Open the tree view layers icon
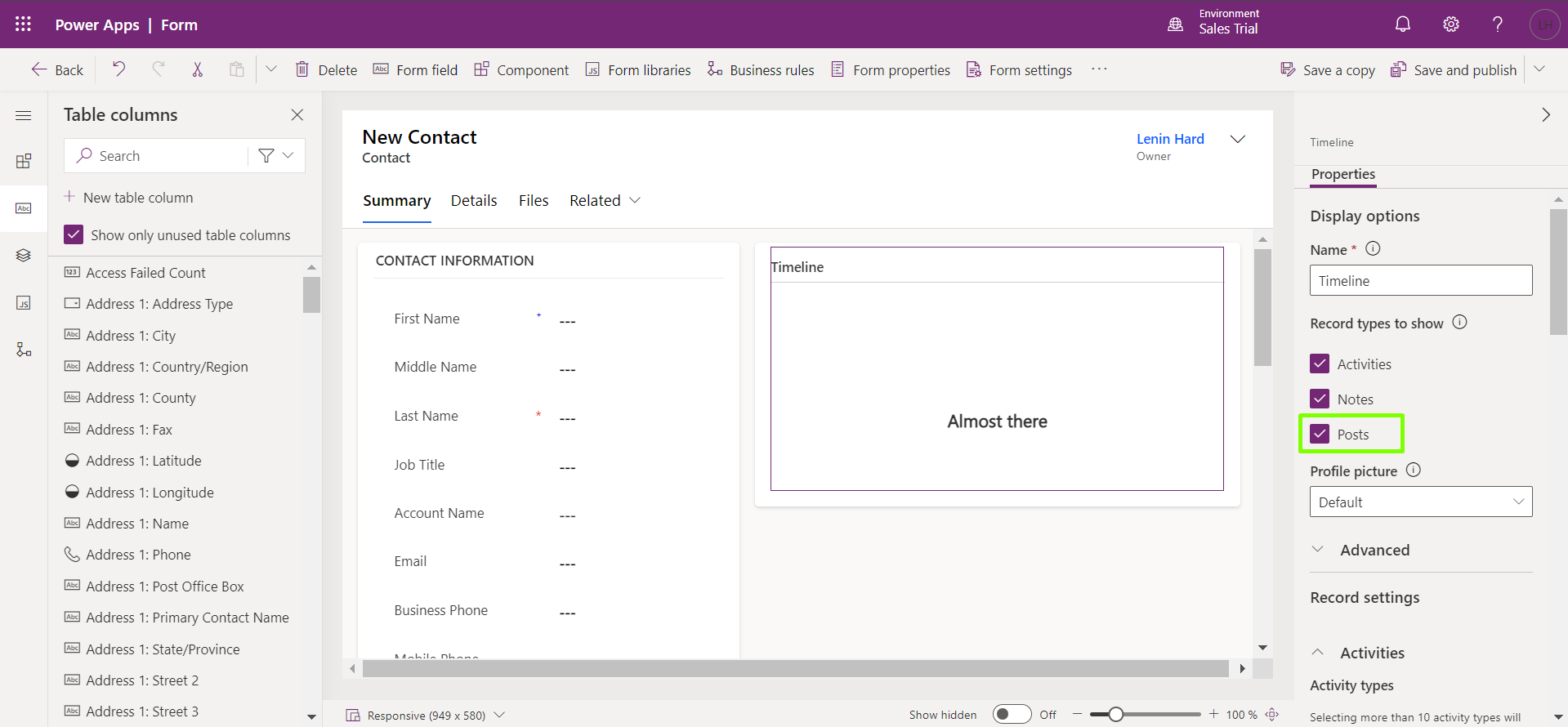This screenshot has width=1568, height=727. (x=24, y=256)
